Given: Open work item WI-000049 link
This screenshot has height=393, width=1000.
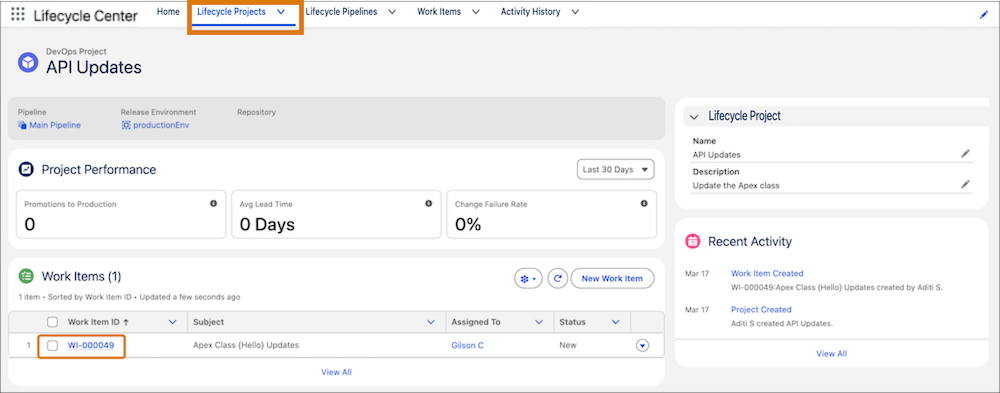Looking at the screenshot, I should 91,345.
